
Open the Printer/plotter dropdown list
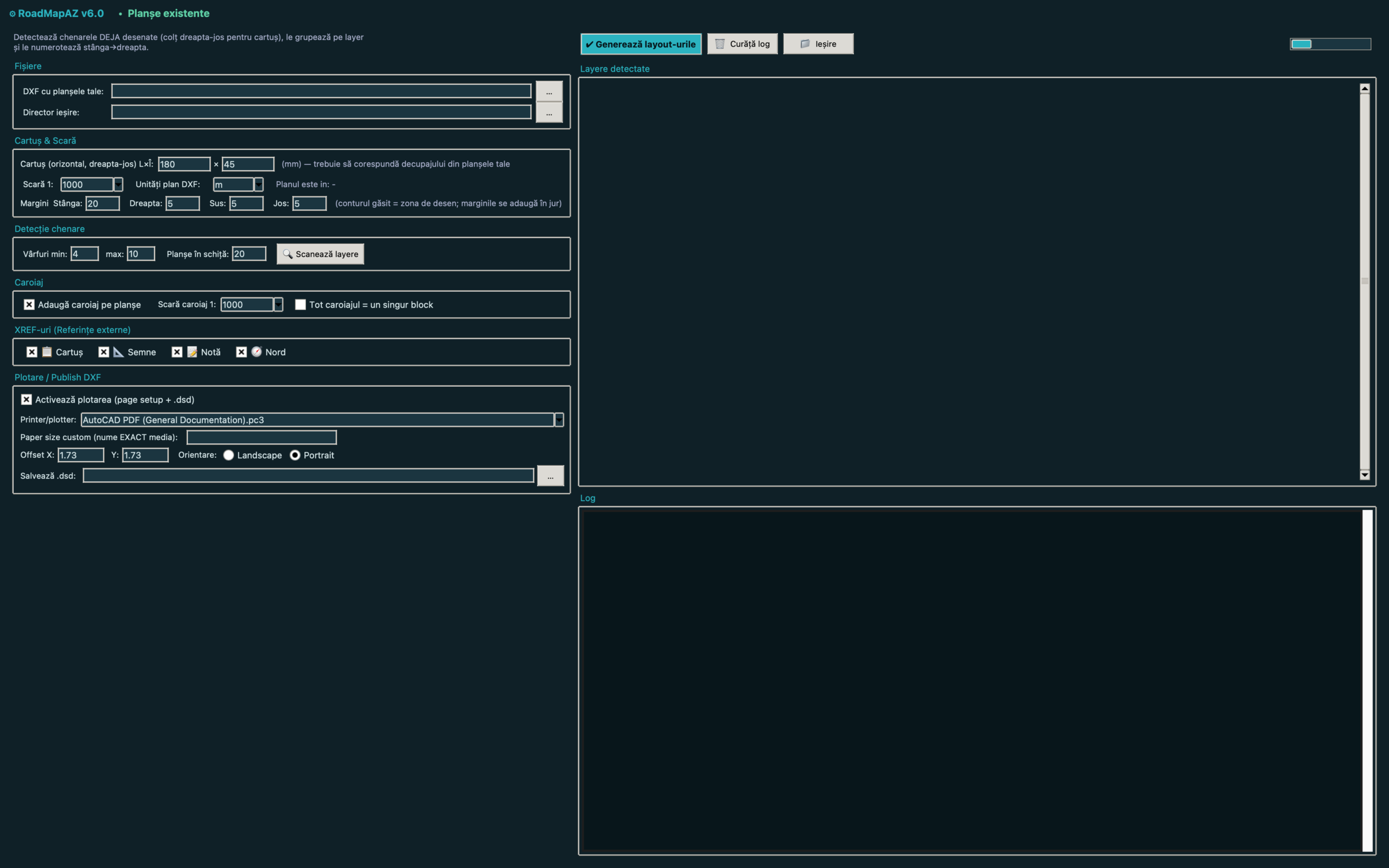click(x=559, y=420)
